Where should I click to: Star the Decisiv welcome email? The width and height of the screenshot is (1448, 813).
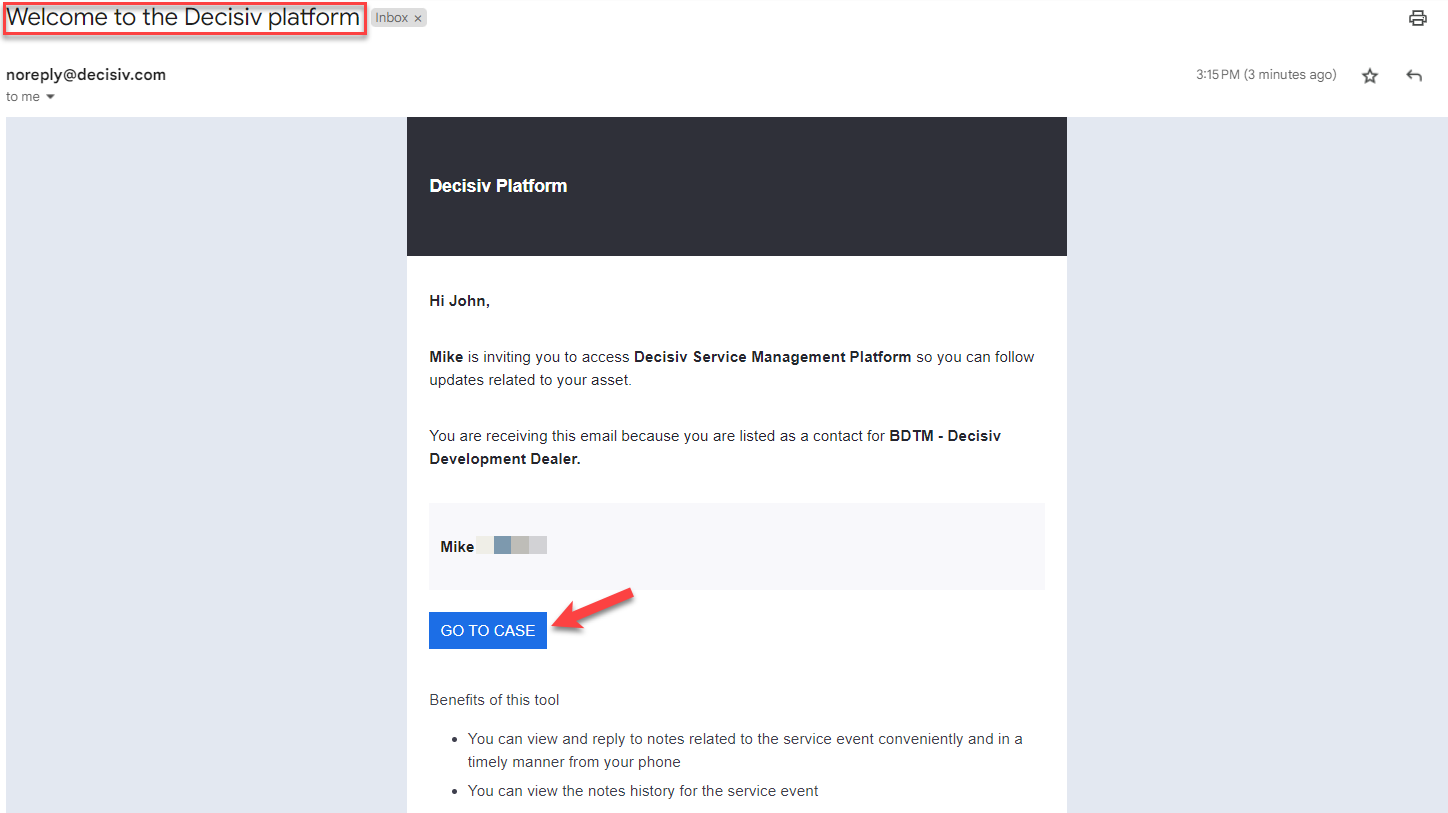pos(1370,76)
